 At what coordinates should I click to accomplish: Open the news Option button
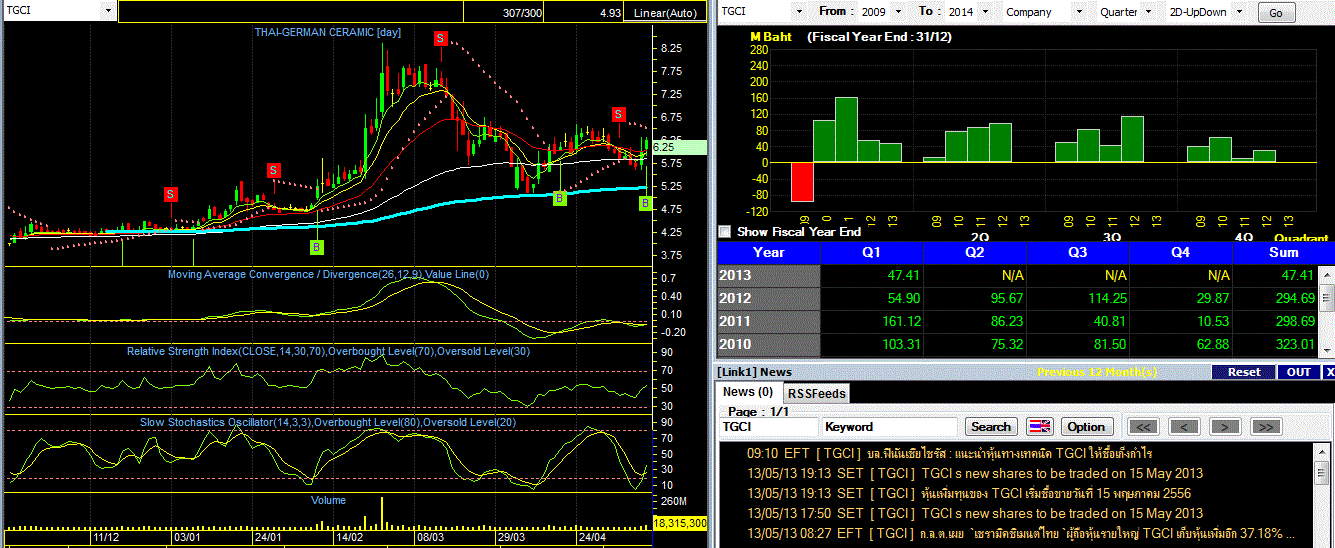pyautogui.click(x=1086, y=427)
